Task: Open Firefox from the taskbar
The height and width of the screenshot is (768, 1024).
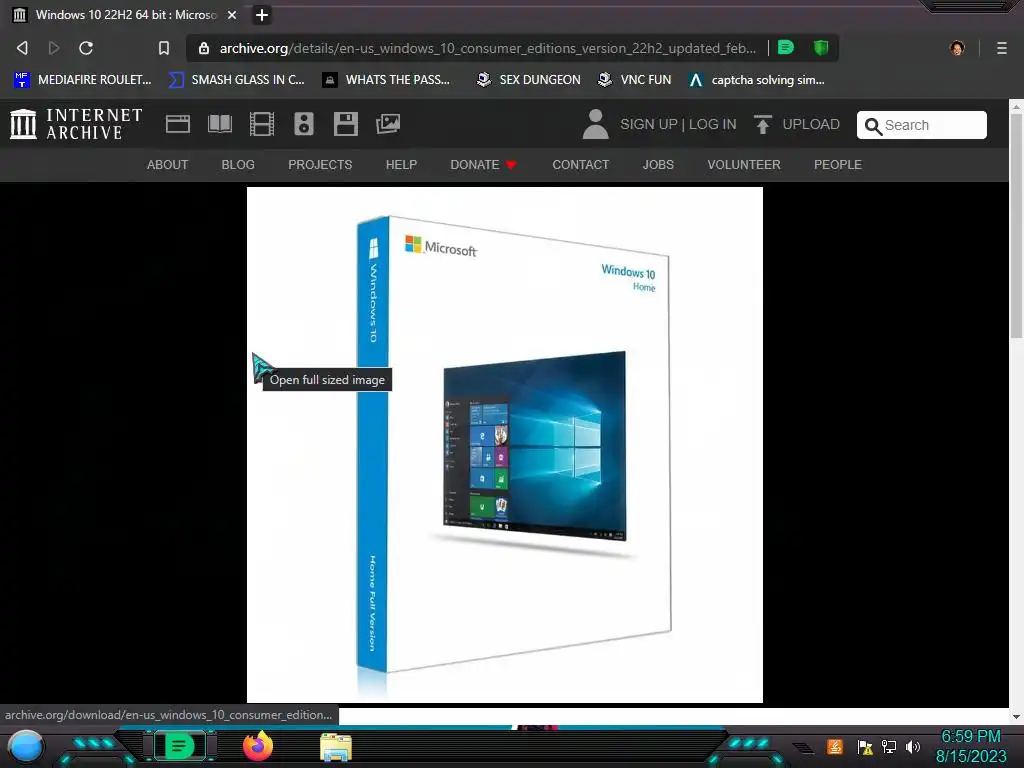Action: [258, 746]
